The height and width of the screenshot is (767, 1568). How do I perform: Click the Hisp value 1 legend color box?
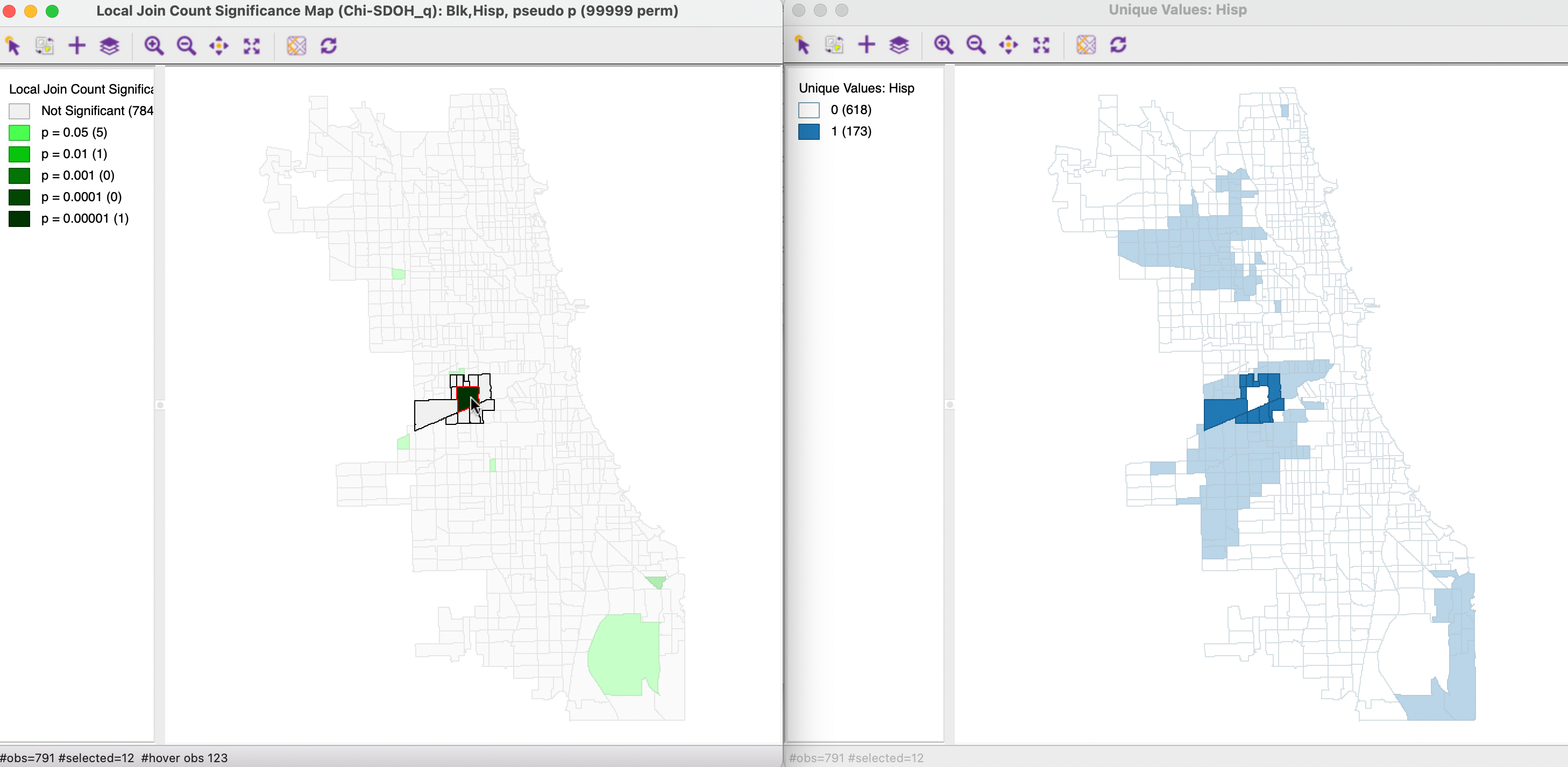pyautogui.click(x=809, y=131)
